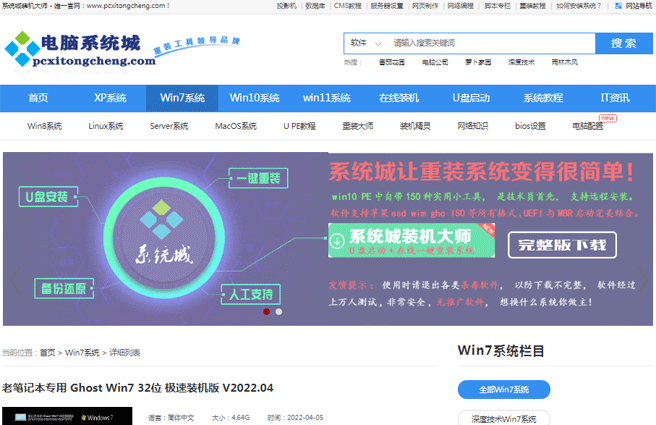This screenshot has height=425, width=656.
Task: Open 首页 link in breadcrumb
Action: tap(47, 352)
